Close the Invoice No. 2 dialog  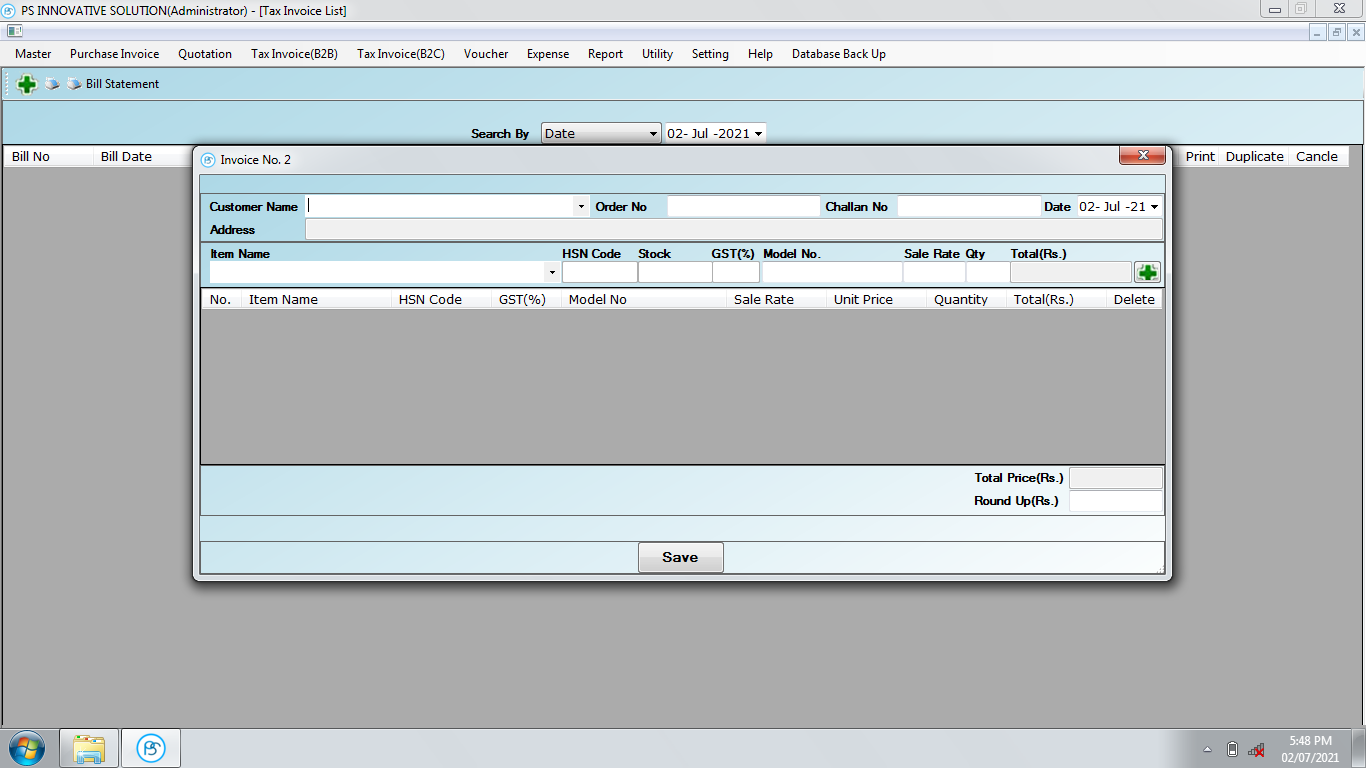(x=1141, y=156)
